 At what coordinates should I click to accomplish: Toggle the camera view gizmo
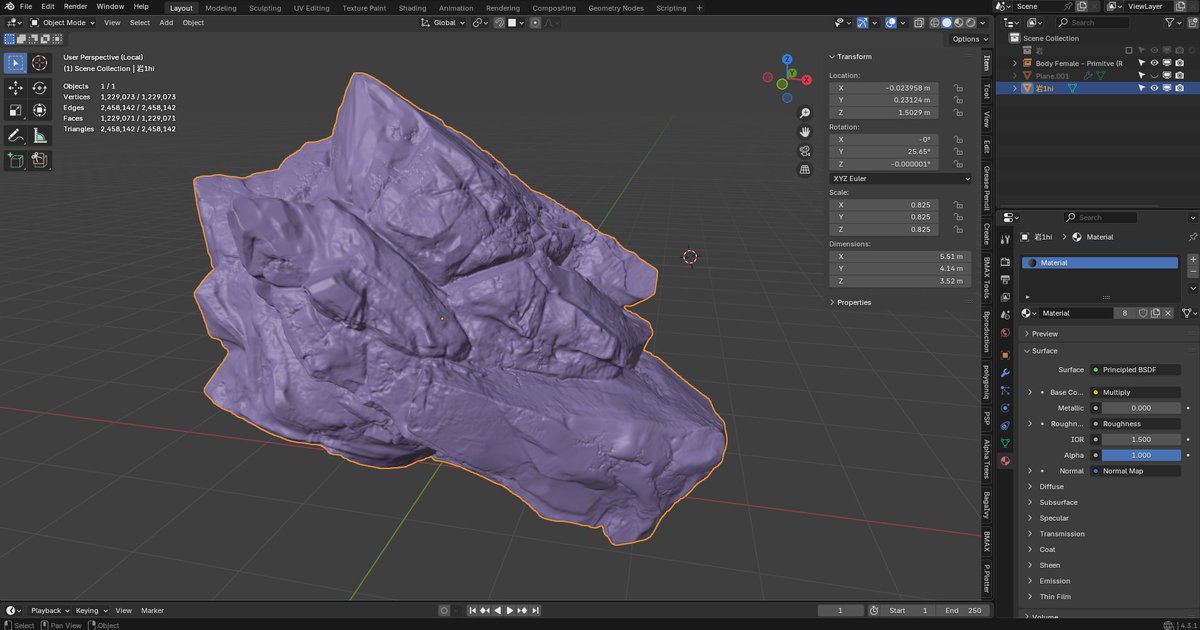tap(805, 151)
